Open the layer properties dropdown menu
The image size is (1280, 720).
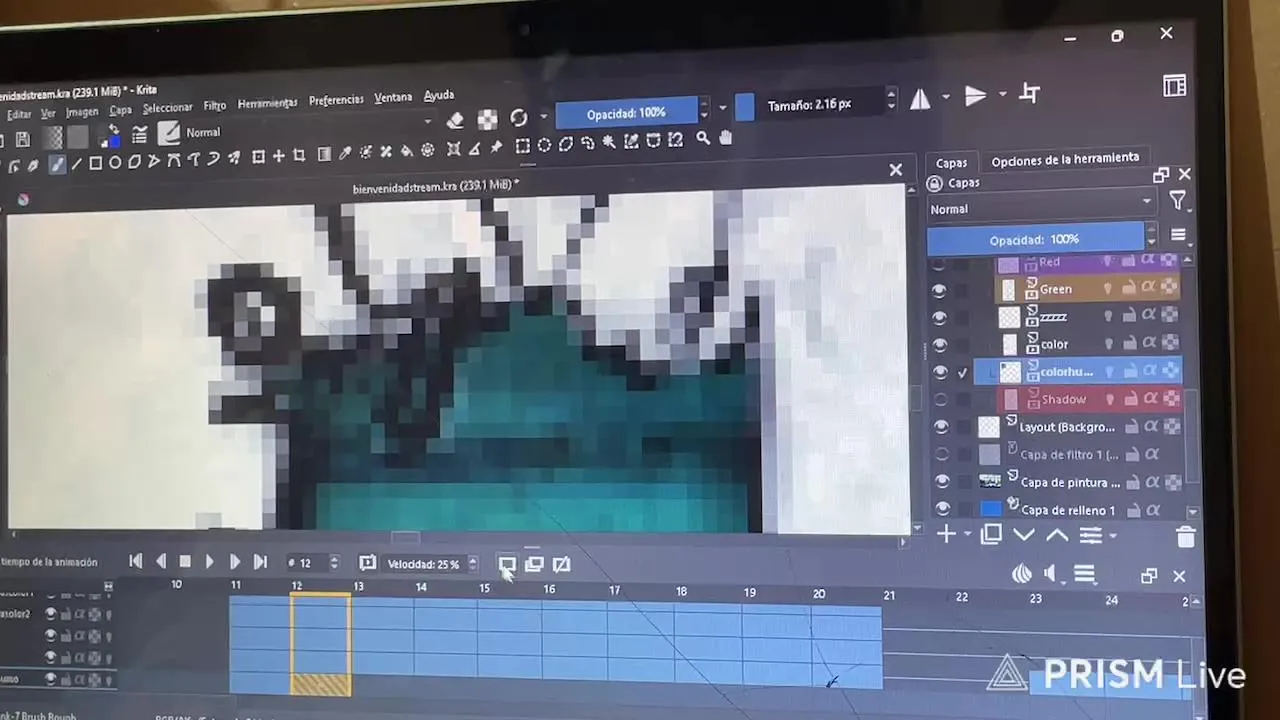1095,536
